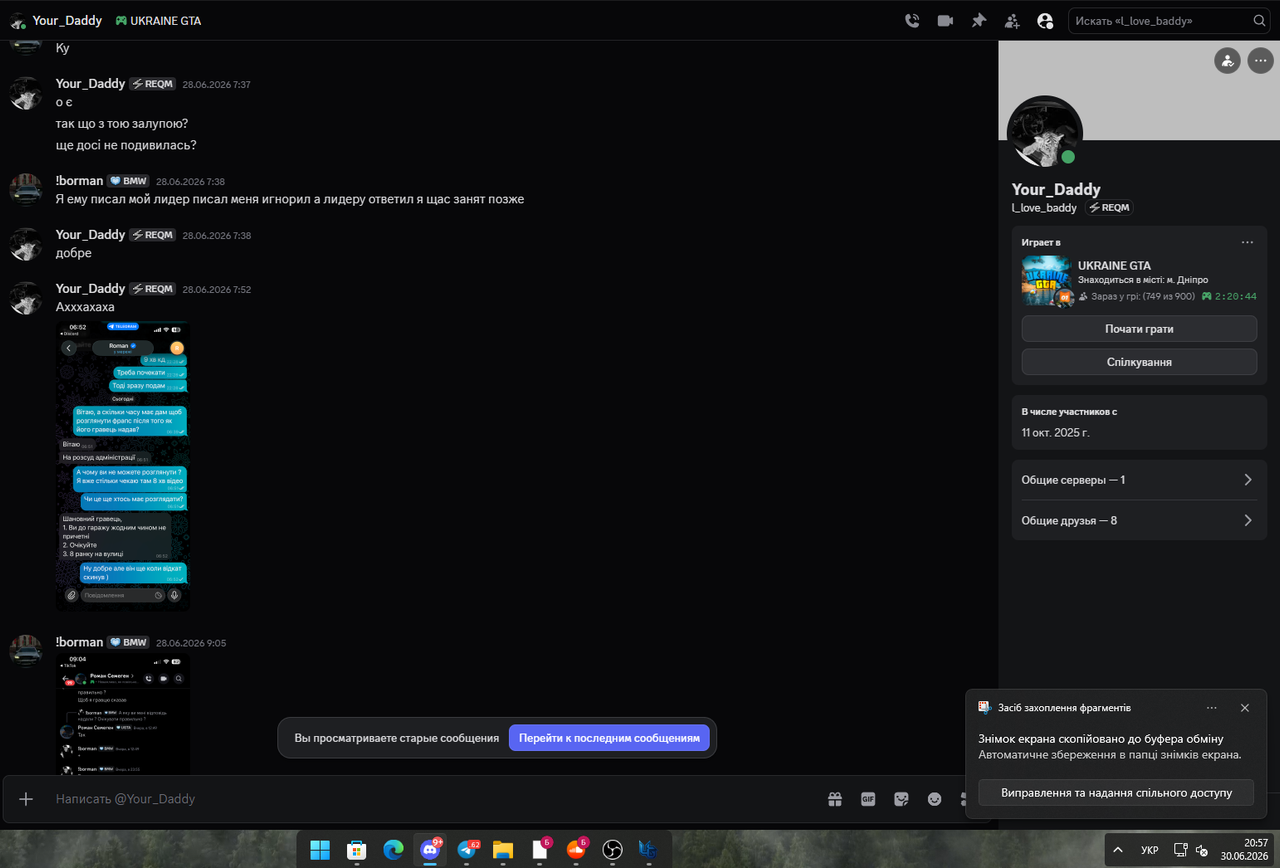Open !borman's screenshot attachment at 9:05
The width and height of the screenshot is (1280, 868).
[123, 714]
